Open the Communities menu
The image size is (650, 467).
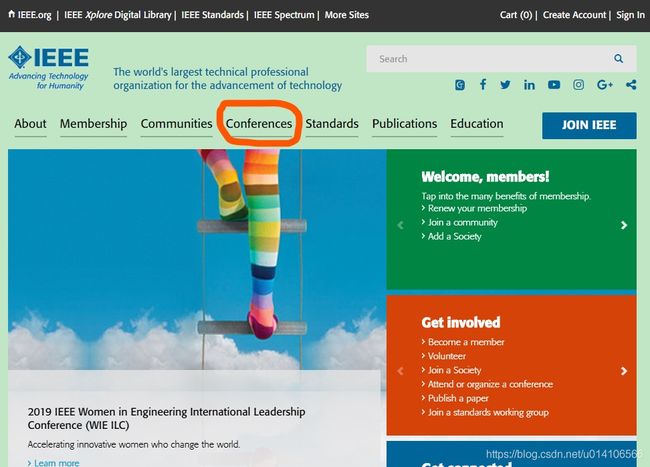(x=176, y=124)
